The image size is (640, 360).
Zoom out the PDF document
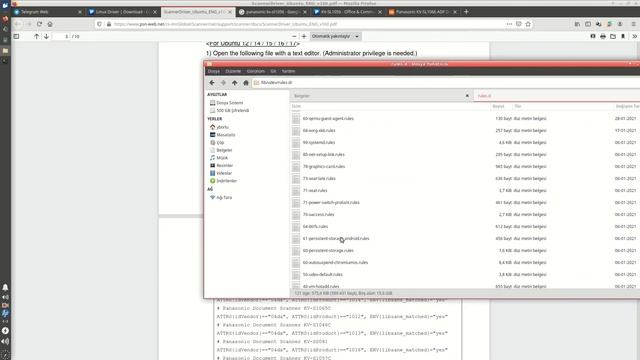(294, 36)
